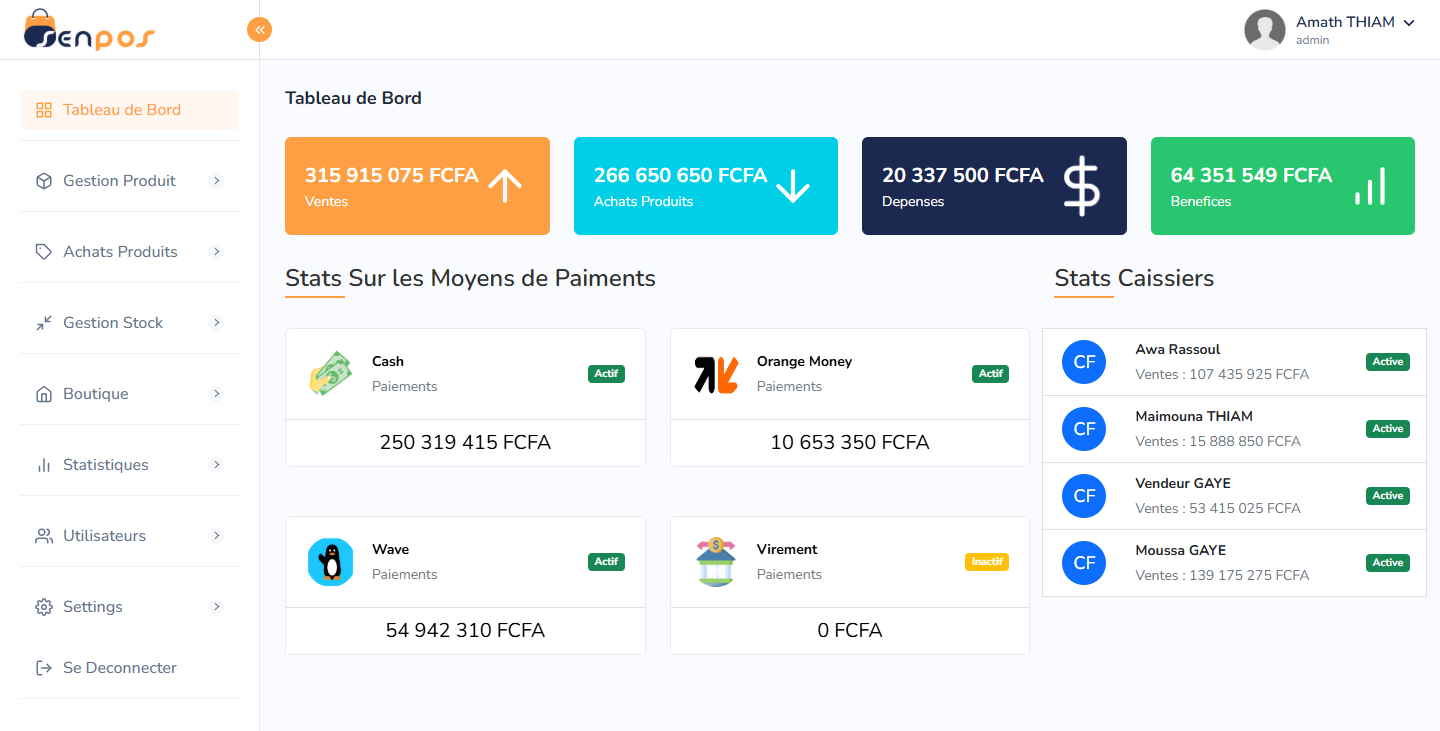The height and width of the screenshot is (731, 1440).
Task: Open the Gestion Stock menu
Action: pyautogui.click(x=113, y=323)
